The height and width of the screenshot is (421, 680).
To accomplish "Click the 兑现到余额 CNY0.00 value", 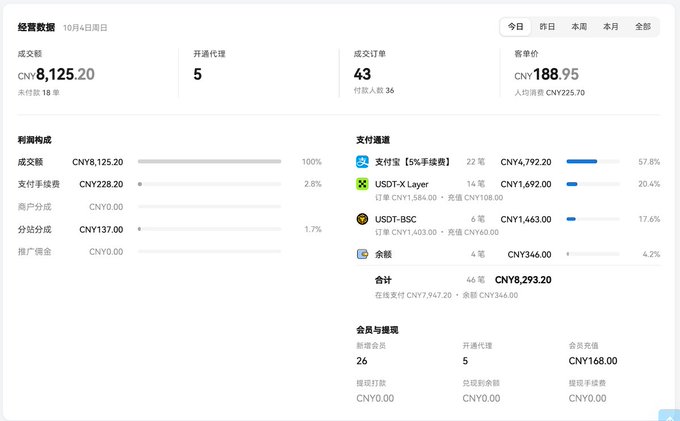I will (x=481, y=398).
